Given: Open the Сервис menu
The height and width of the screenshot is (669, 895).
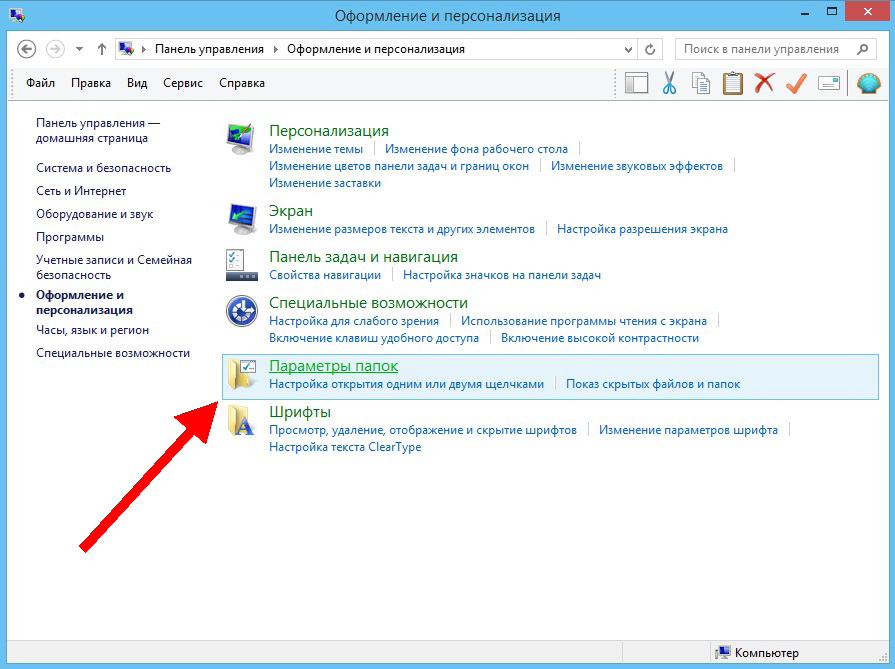Looking at the screenshot, I should [x=183, y=83].
